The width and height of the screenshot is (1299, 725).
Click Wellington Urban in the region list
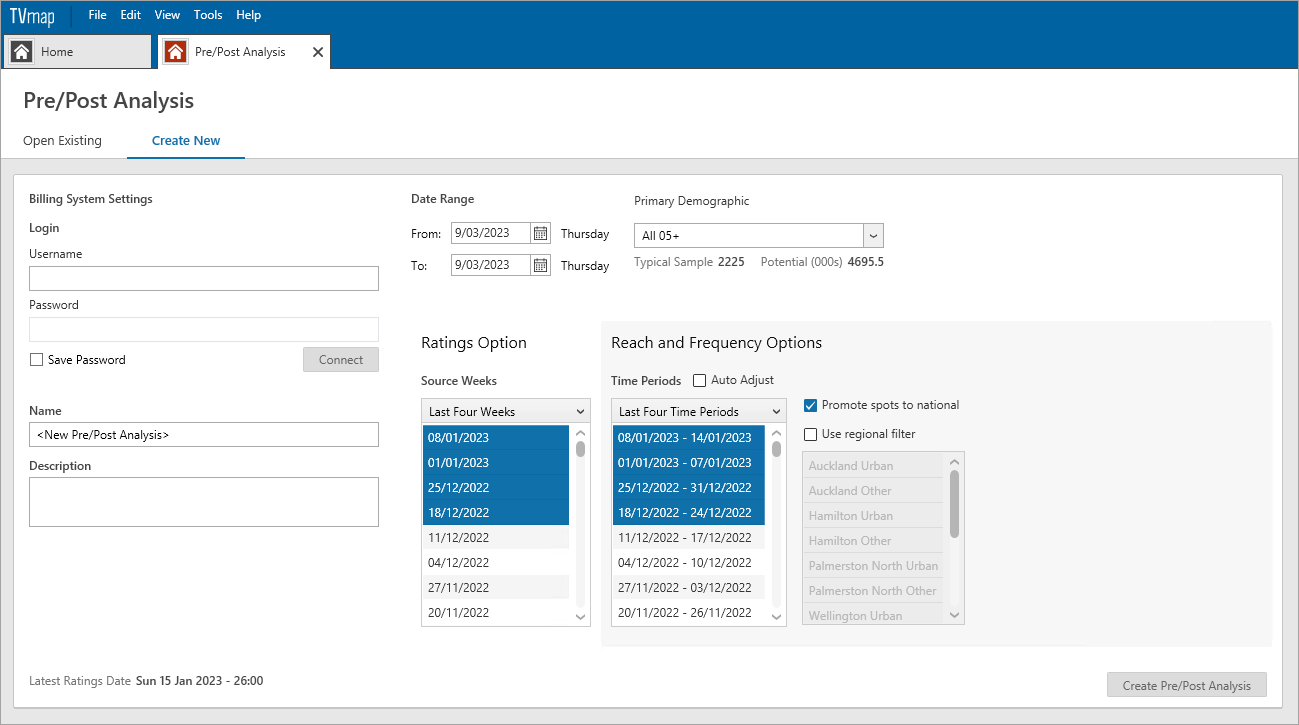[x=873, y=614]
